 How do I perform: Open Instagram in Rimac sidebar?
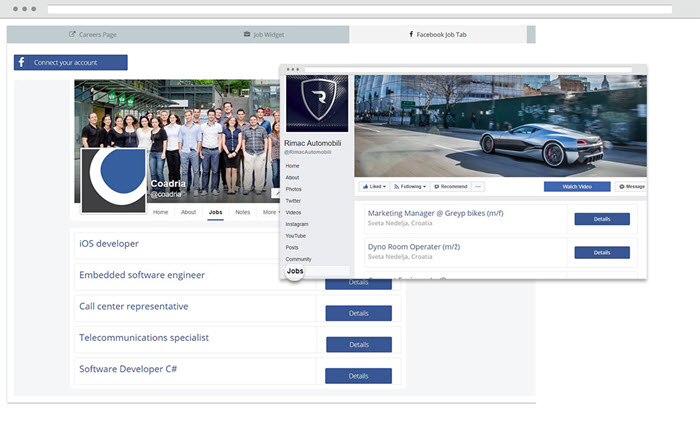(297, 224)
